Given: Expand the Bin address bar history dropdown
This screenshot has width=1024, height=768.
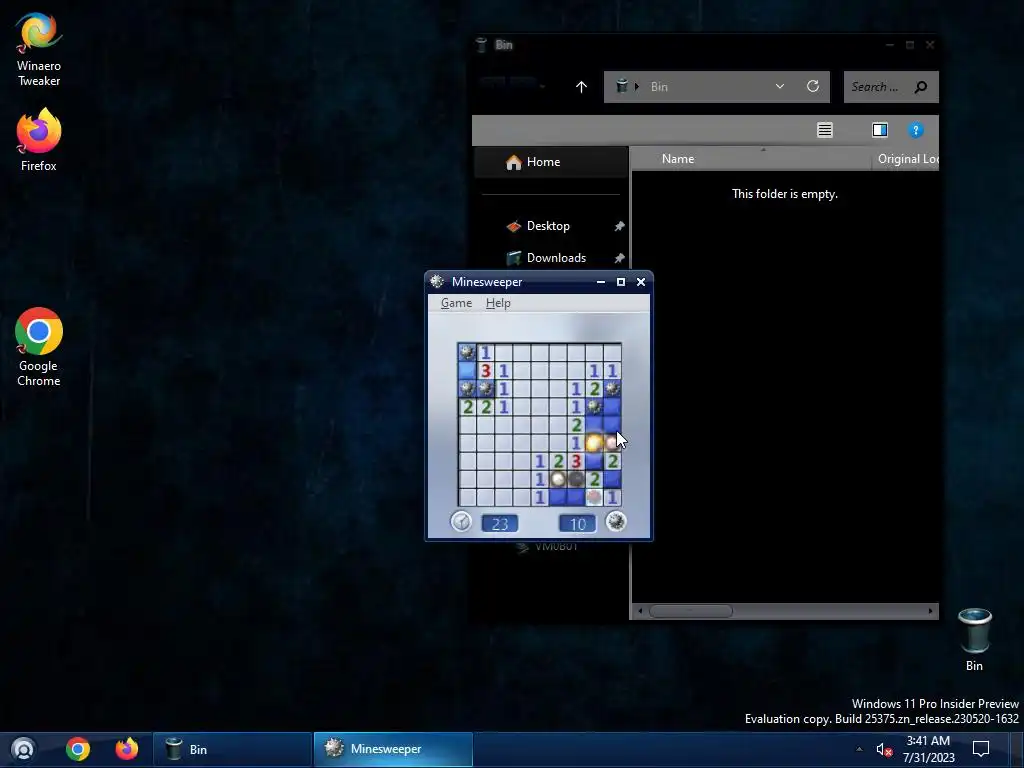Looking at the screenshot, I should point(780,86).
